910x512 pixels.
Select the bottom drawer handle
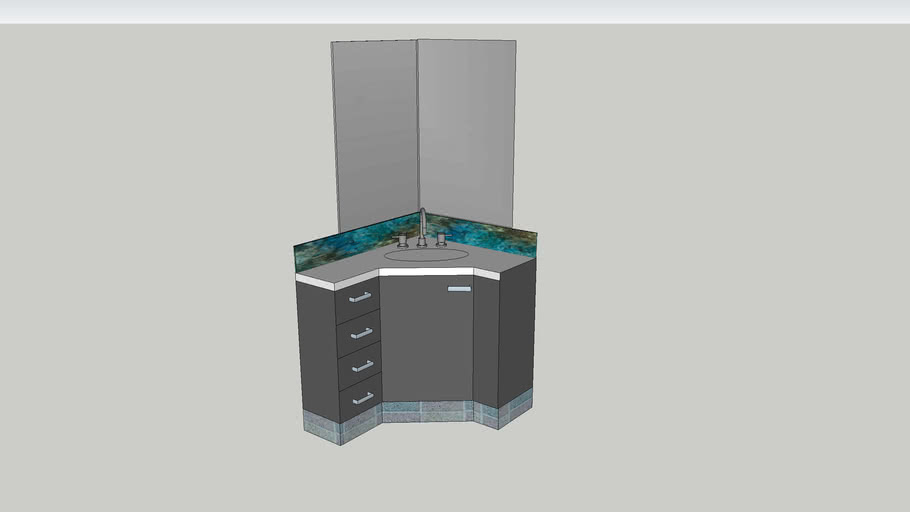click(362, 399)
